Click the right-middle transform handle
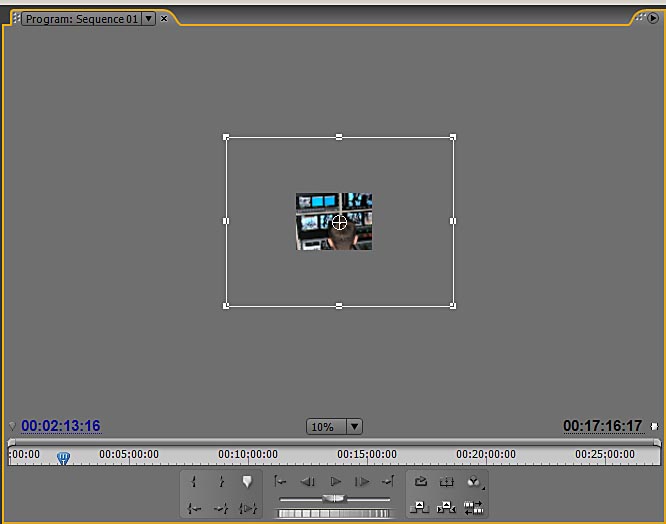666x524 pixels. pos(453,221)
